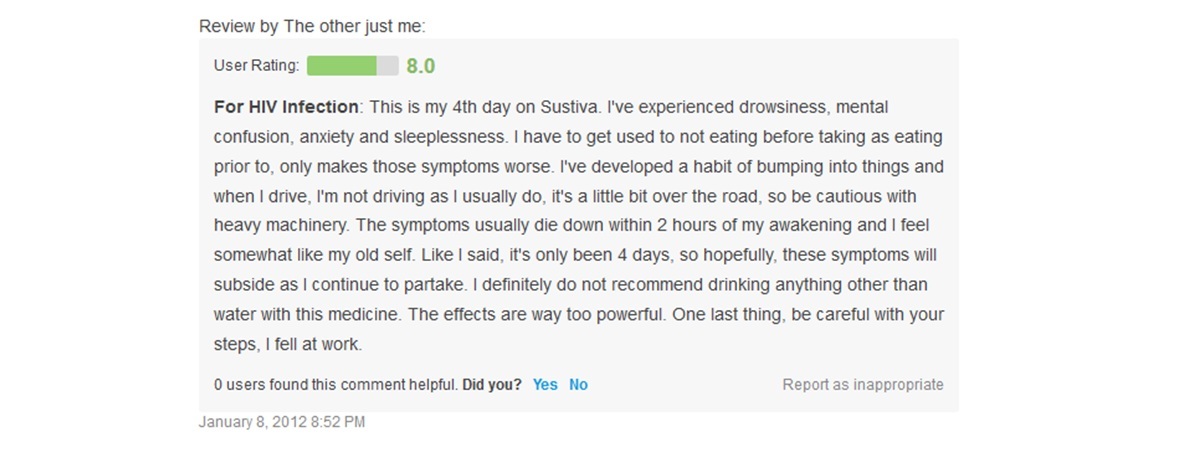Click the words Review by in the header
The image size is (1196, 458).
coord(240,26)
